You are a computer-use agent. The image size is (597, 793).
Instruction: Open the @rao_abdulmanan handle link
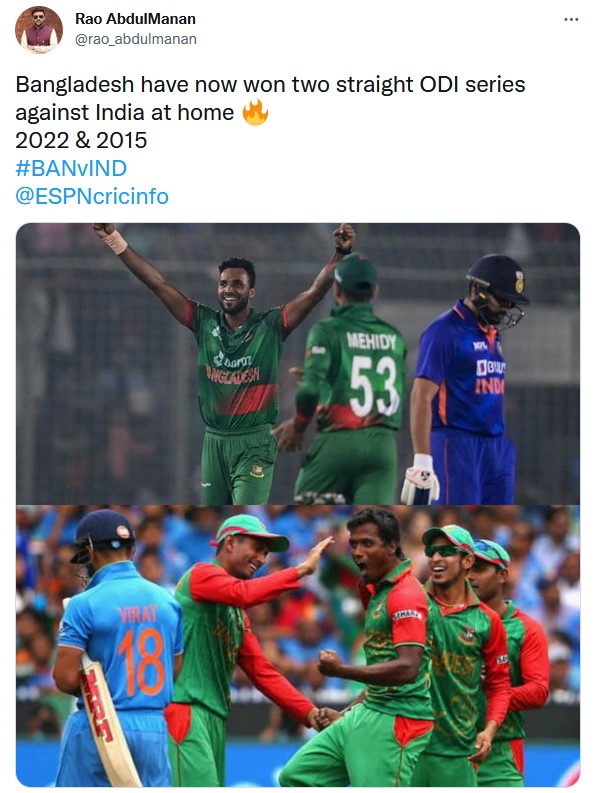[x=136, y=39]
